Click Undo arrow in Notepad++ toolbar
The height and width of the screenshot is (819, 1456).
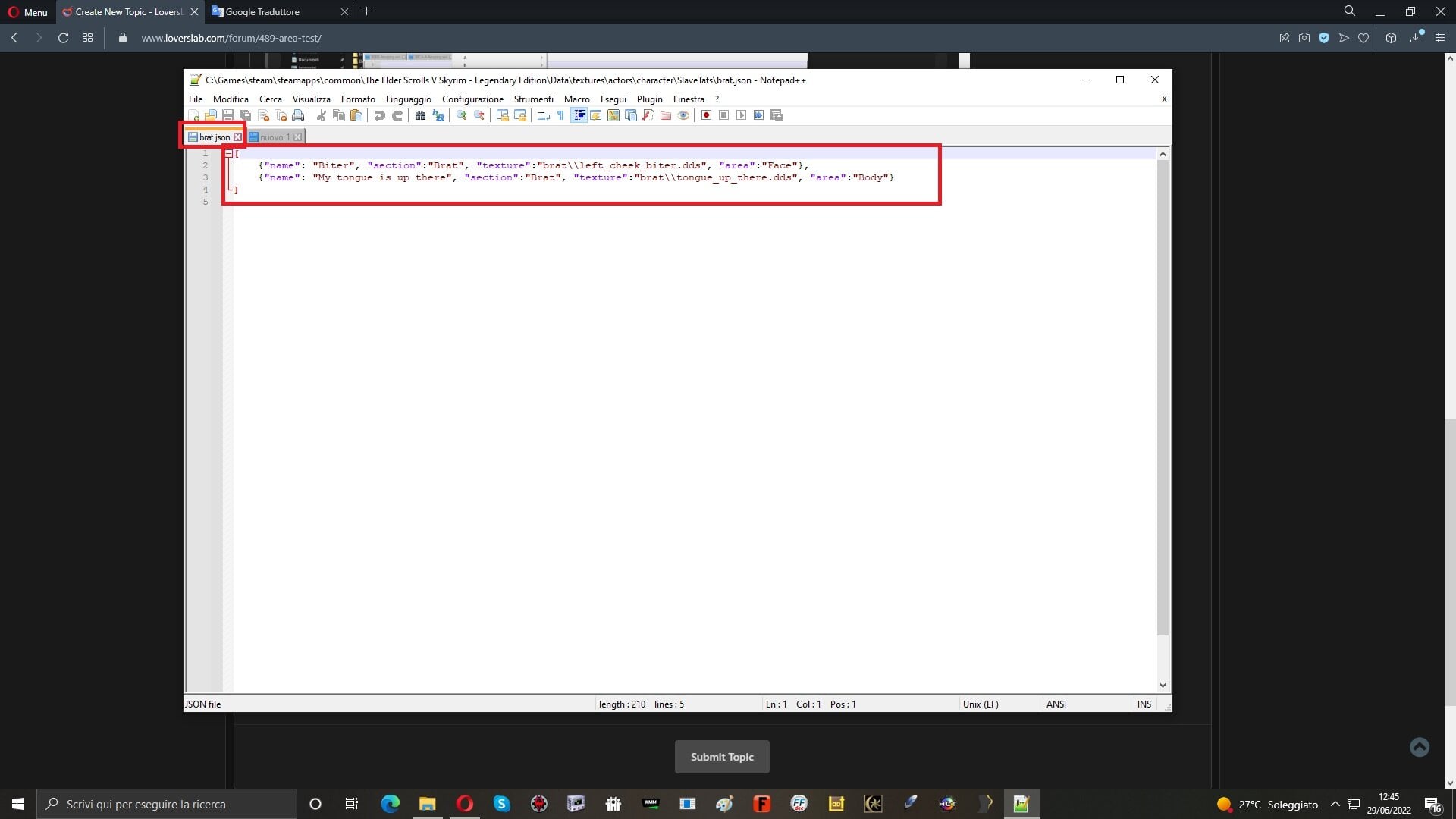[x=380, y=115]
